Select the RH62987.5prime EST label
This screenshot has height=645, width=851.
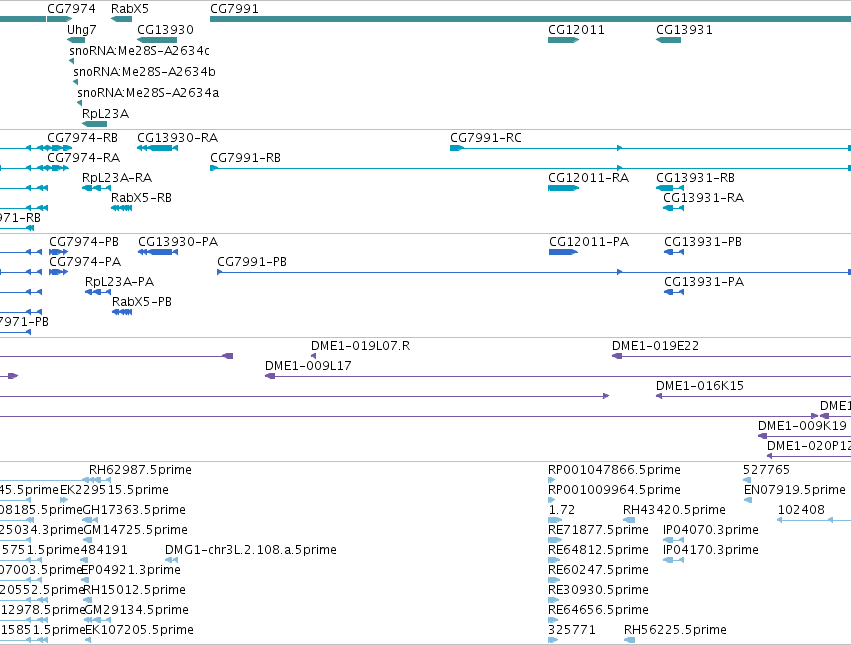(x=140, y=470)
